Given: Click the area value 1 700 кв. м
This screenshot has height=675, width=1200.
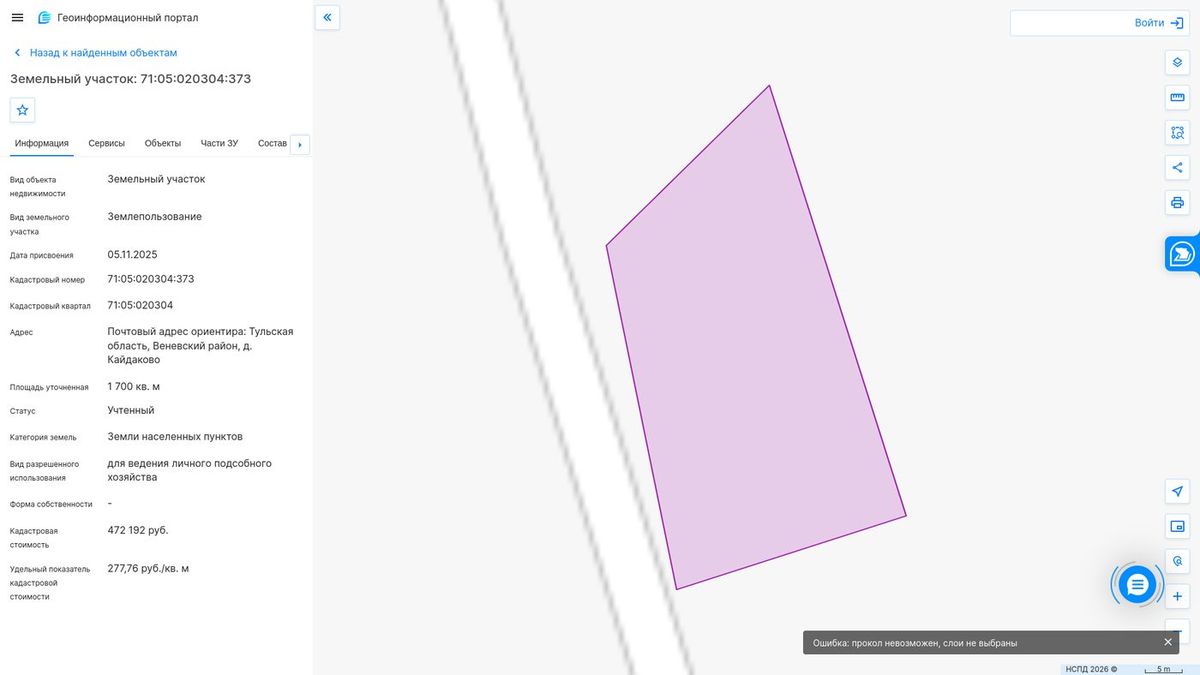Looking at the screenshot, I should (134, 386).
